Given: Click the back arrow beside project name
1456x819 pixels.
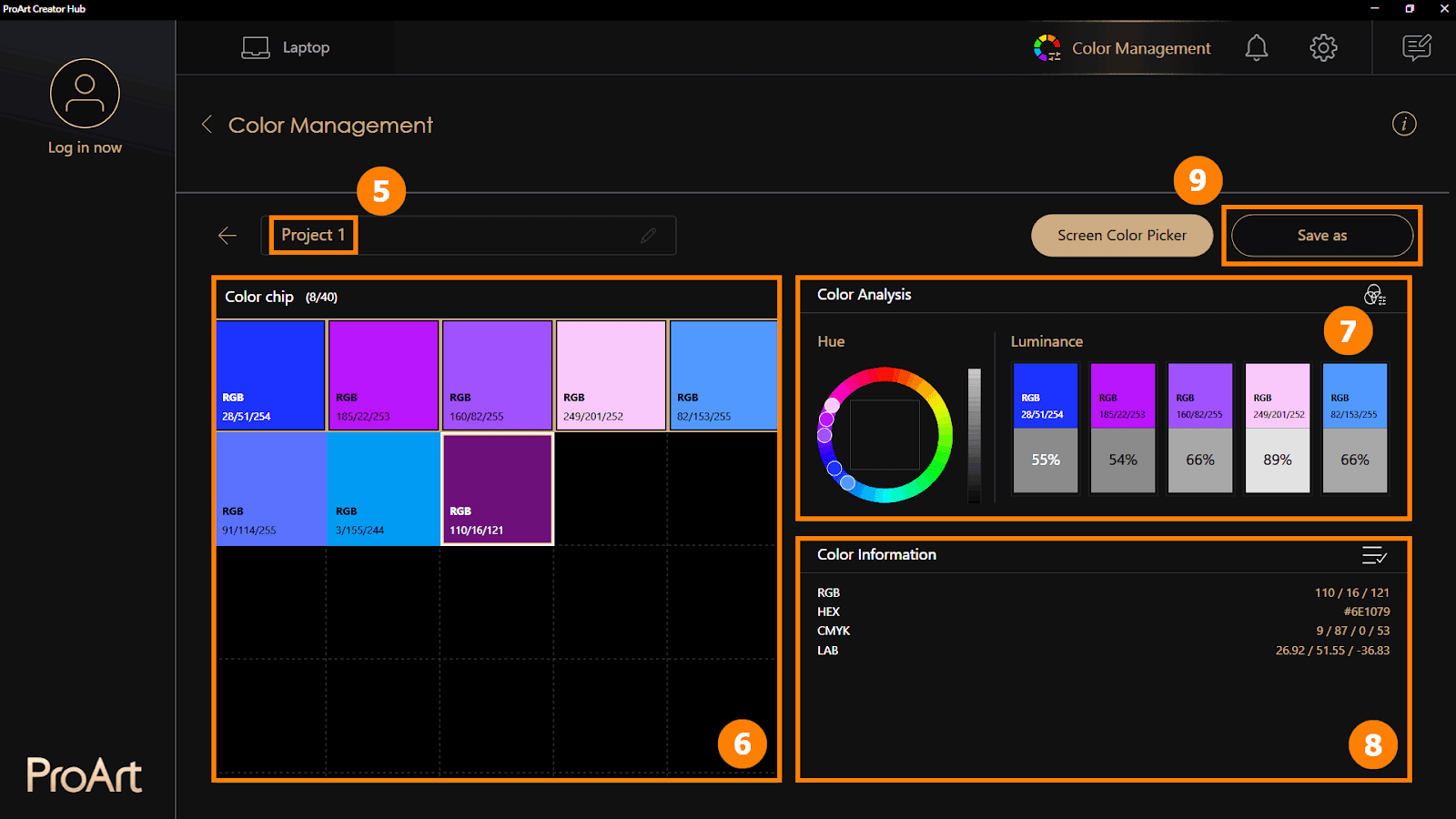Looking at the screenshot, I should coord(227,236).
